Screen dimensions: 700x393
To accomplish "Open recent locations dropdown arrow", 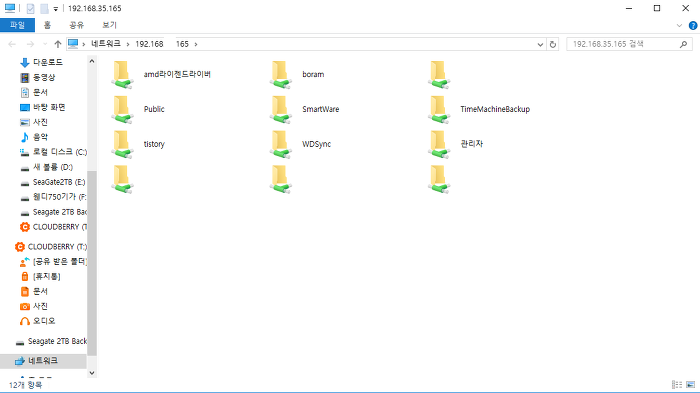I will pos(45,44).
